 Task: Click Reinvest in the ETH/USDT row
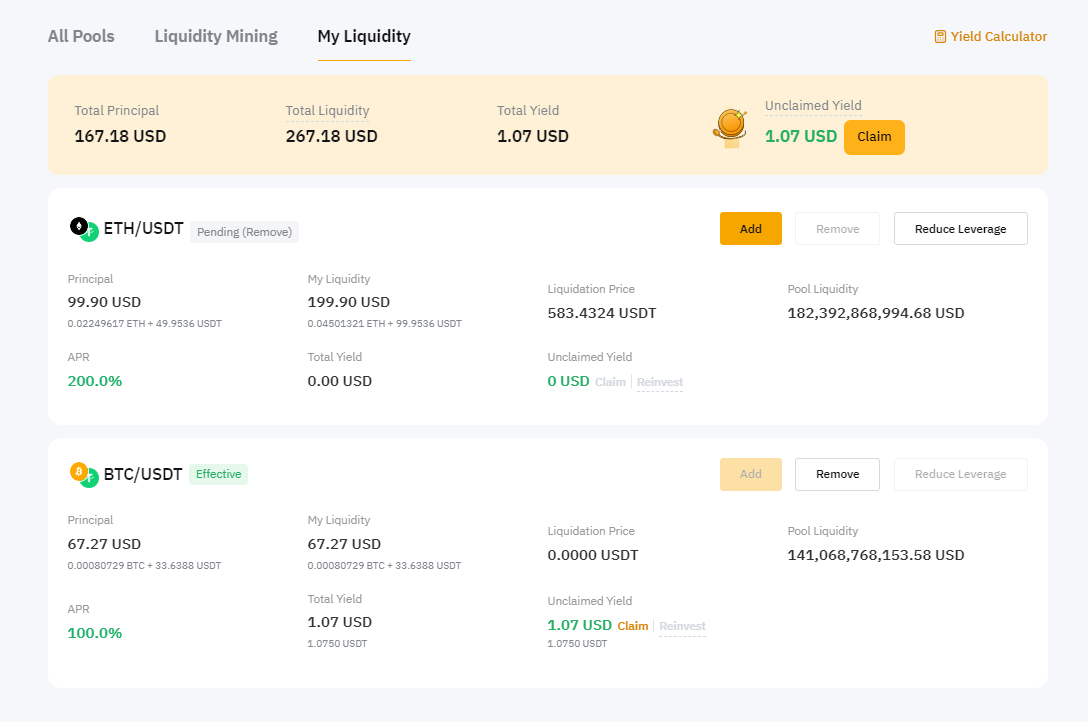(x=660, y=382)
